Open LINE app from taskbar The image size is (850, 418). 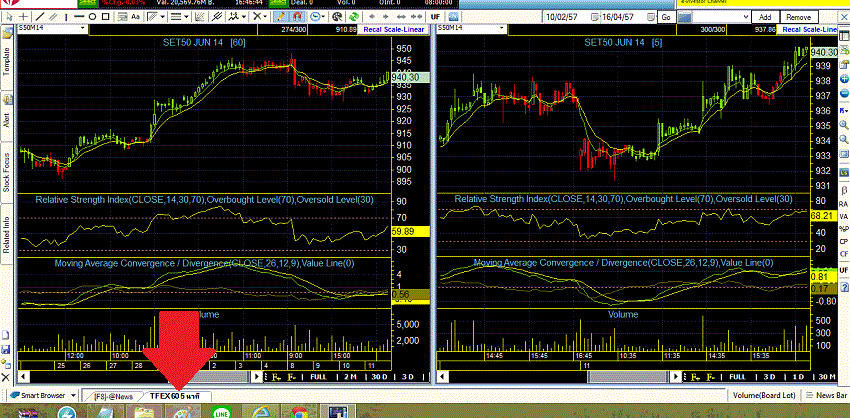pos(221,413)
